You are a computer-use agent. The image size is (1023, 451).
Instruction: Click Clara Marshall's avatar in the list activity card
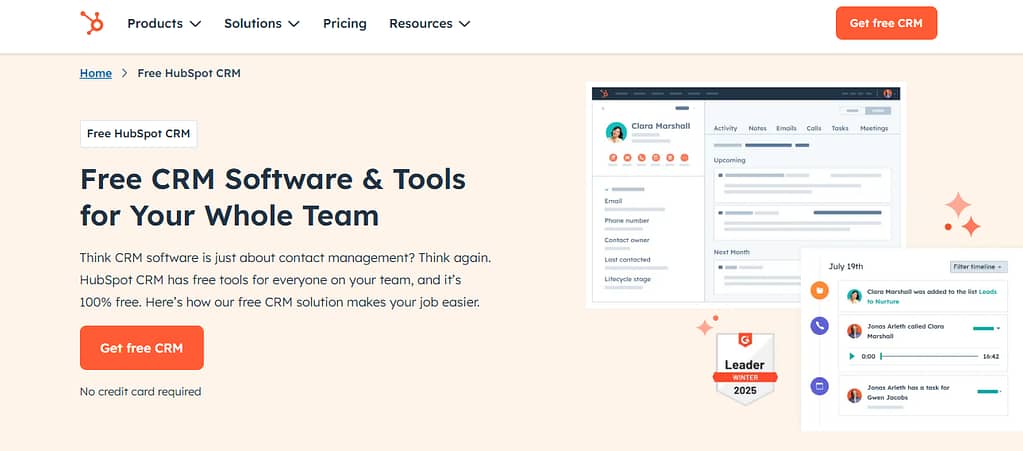click(854, 296)
